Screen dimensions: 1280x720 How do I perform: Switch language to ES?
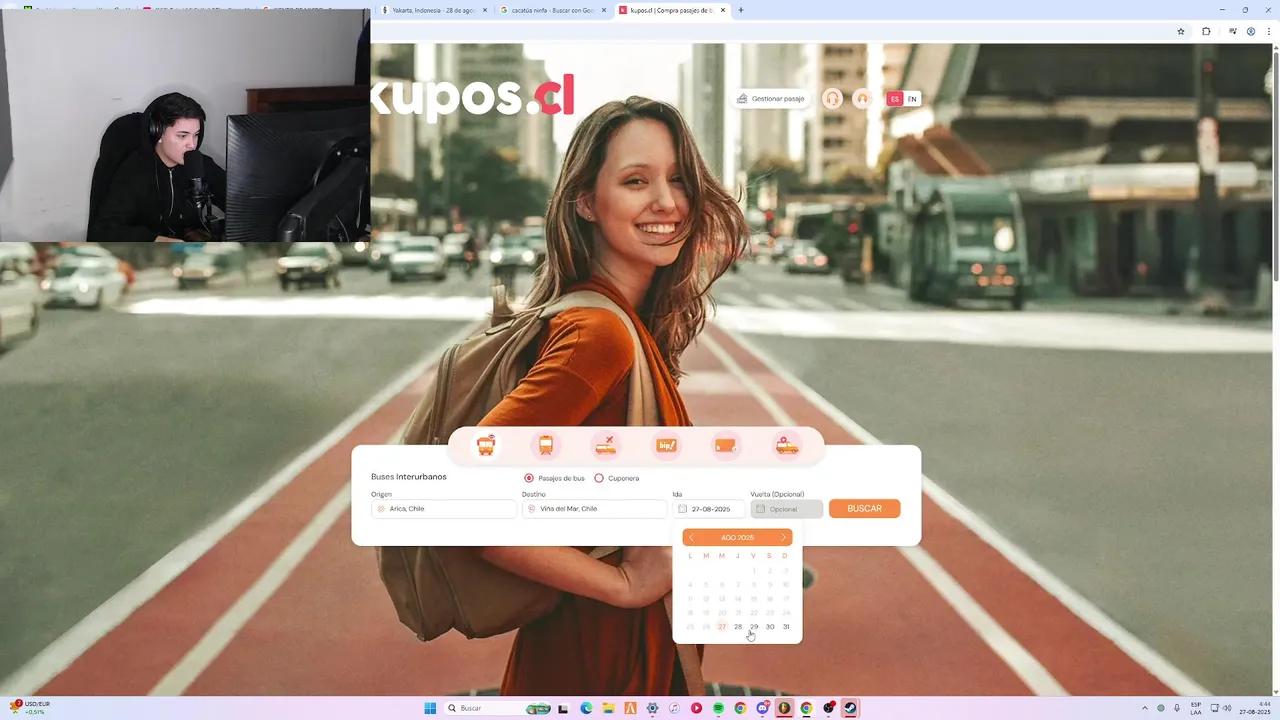point(895,99)
